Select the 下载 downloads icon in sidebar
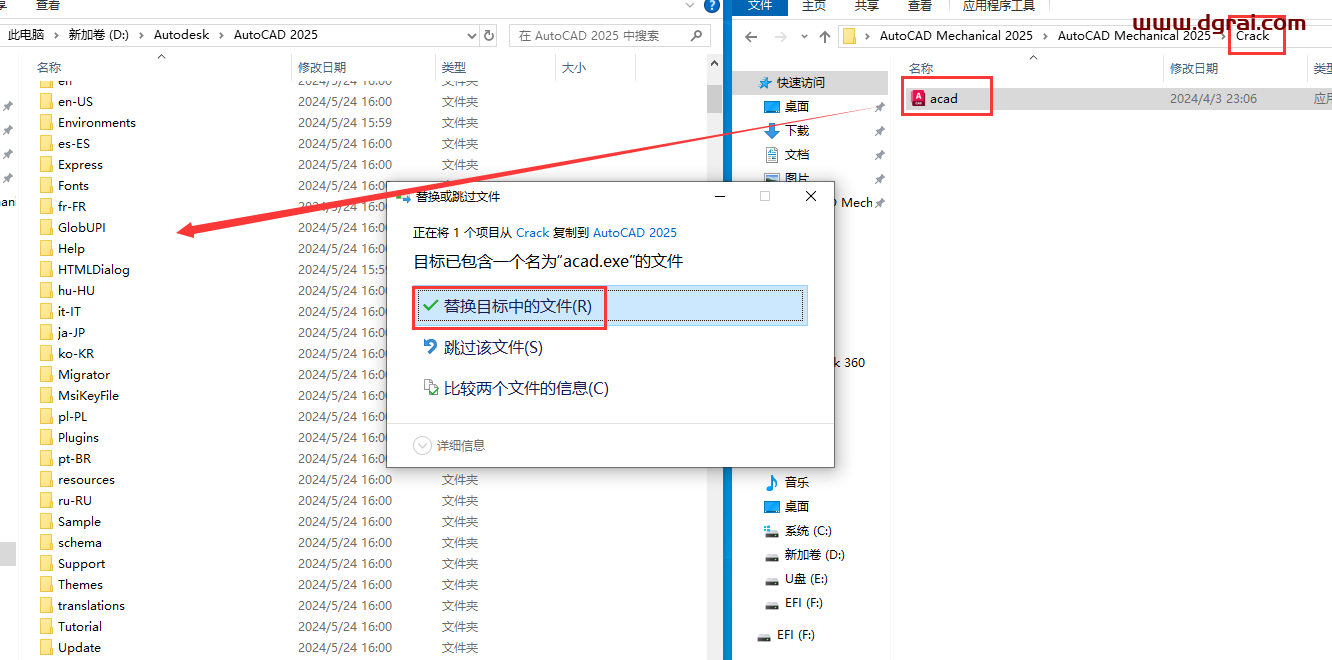The width and height of the screenshot is (1332, 660). (x=772, y=131)
